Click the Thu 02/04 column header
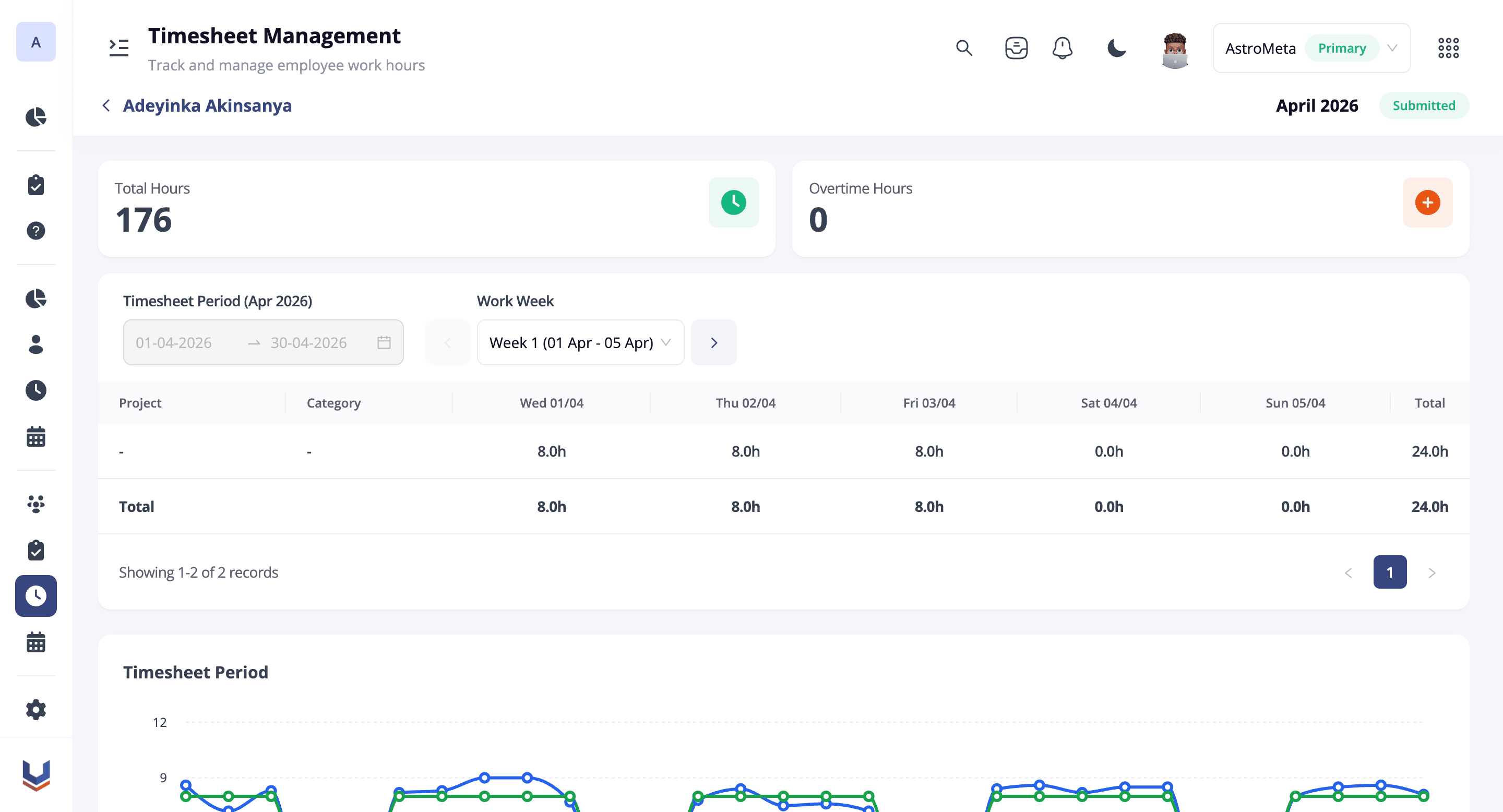The image size is (1503, 812). [x=746, y=403]
